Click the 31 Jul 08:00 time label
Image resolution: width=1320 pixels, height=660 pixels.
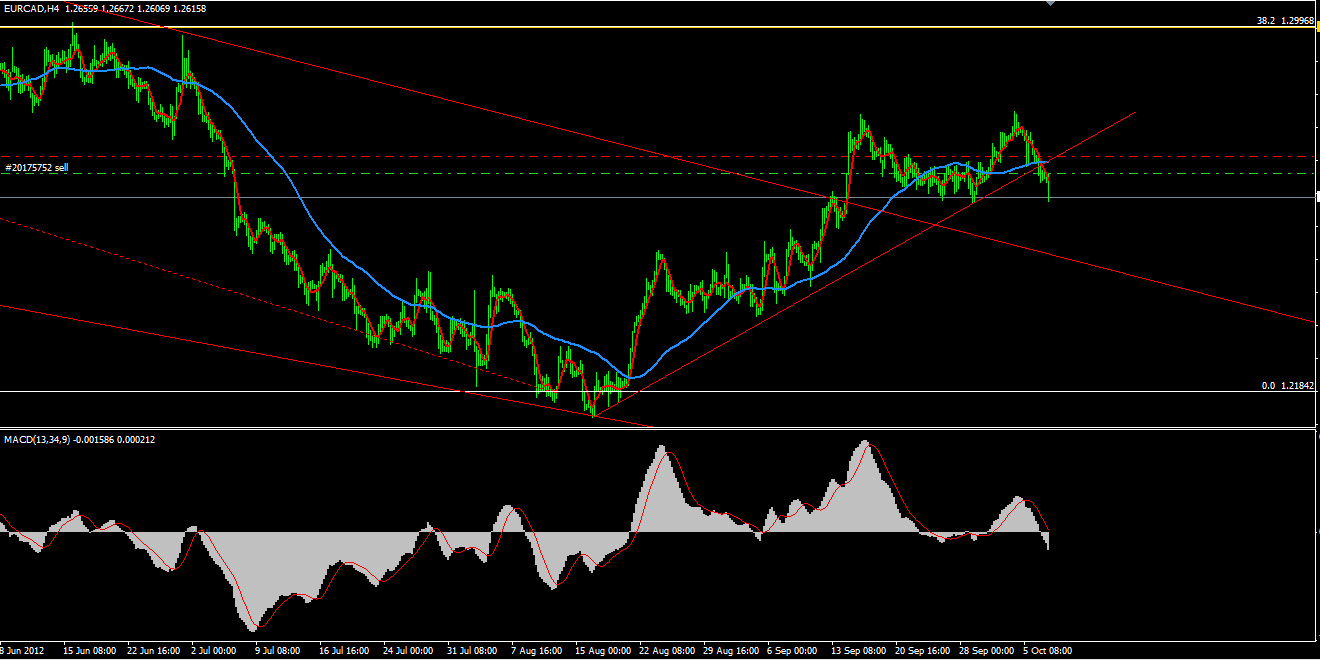[x=471, y=651]
